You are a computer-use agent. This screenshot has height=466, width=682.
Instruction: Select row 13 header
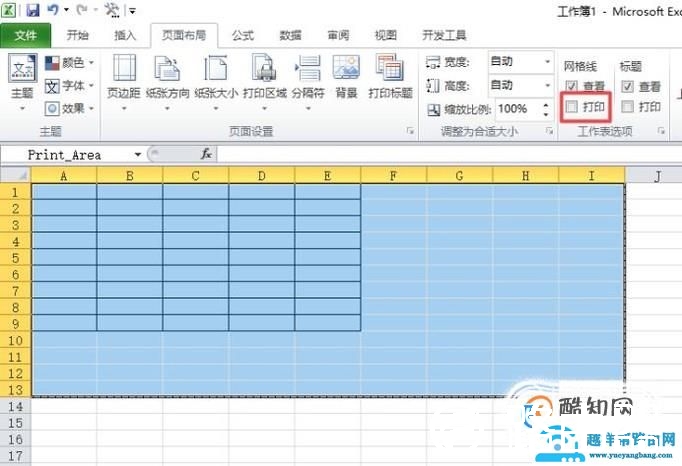[16, 390]
